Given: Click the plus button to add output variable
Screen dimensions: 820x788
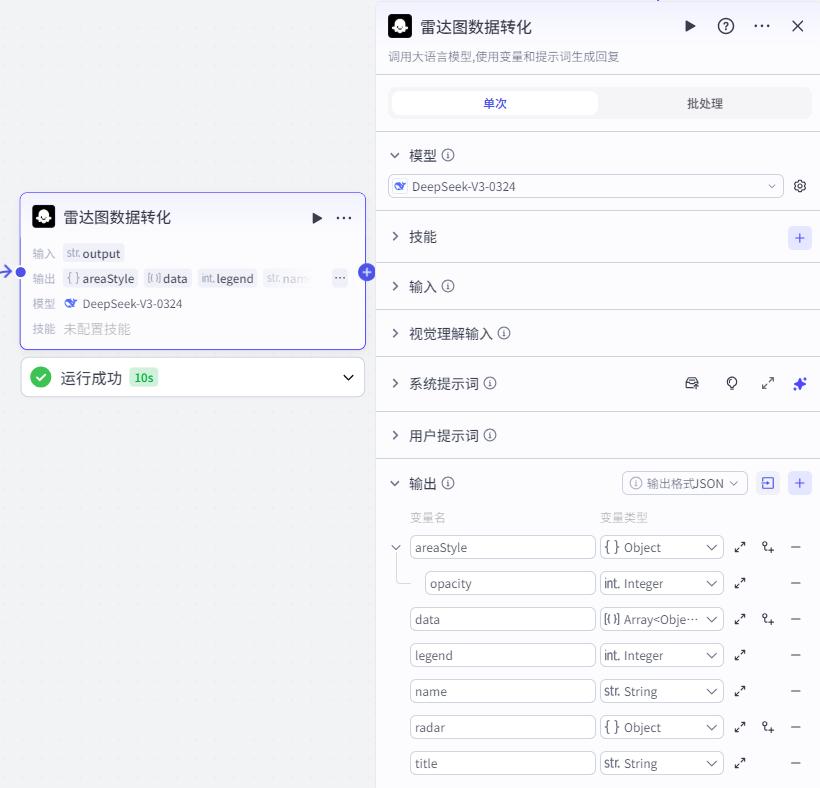Looking at the screenshot, I should click(799, 483).
